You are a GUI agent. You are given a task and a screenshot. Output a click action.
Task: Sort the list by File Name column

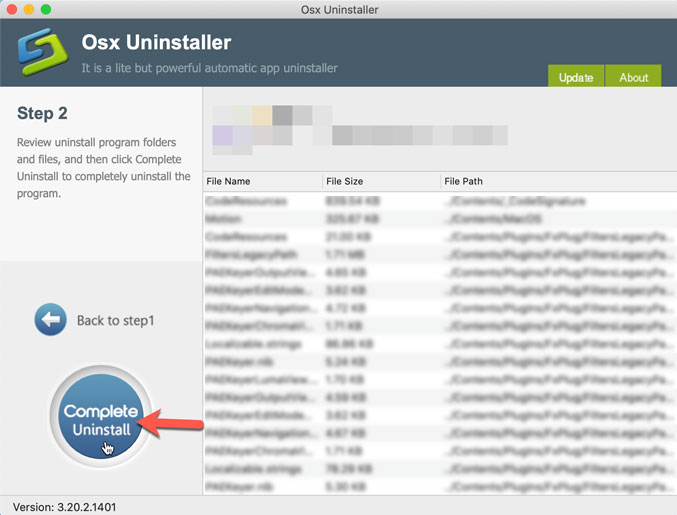pyautogui.click(x=262, y=182)
